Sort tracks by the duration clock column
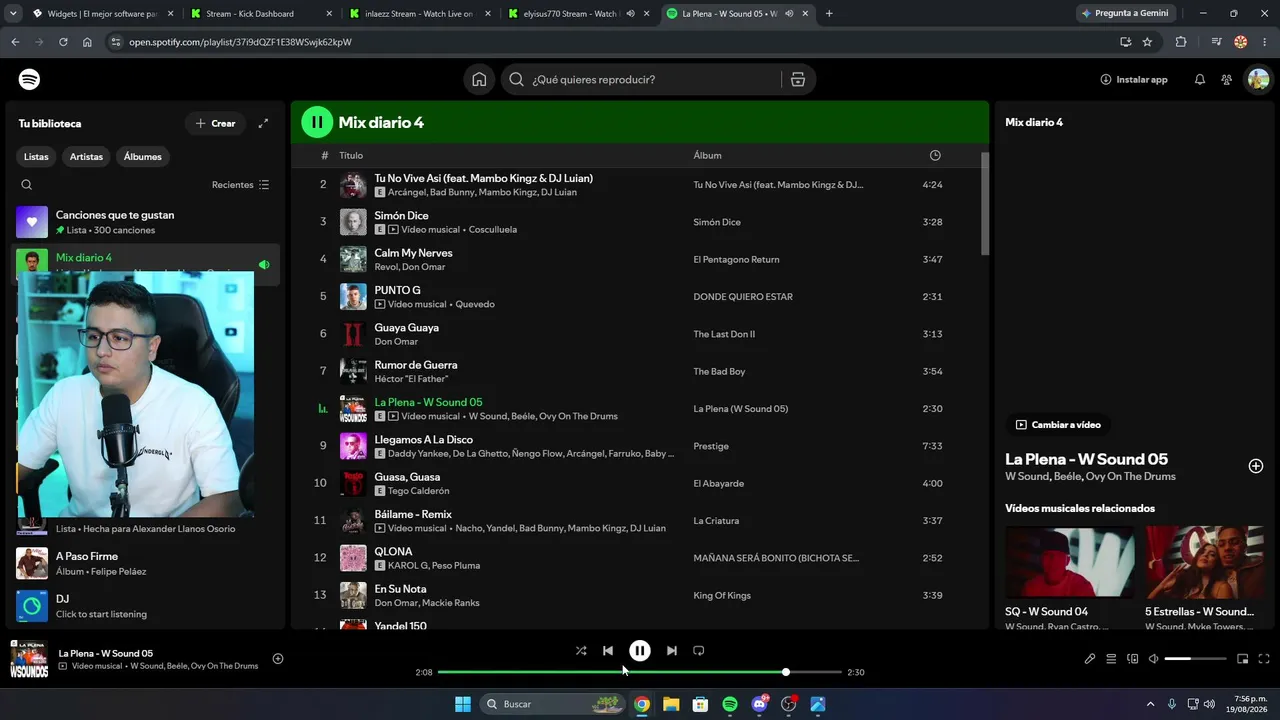 pos(935,156)
